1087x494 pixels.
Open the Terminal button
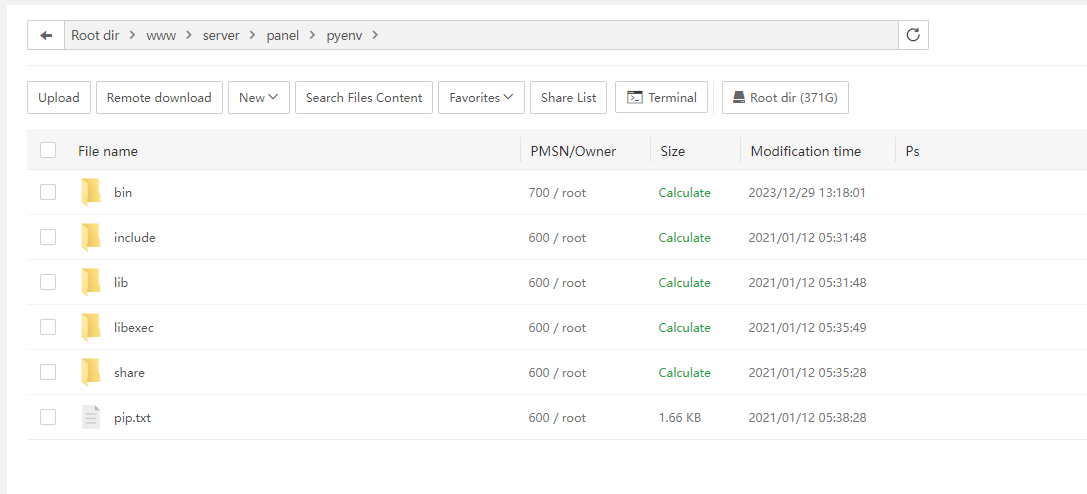click(661, 97)
